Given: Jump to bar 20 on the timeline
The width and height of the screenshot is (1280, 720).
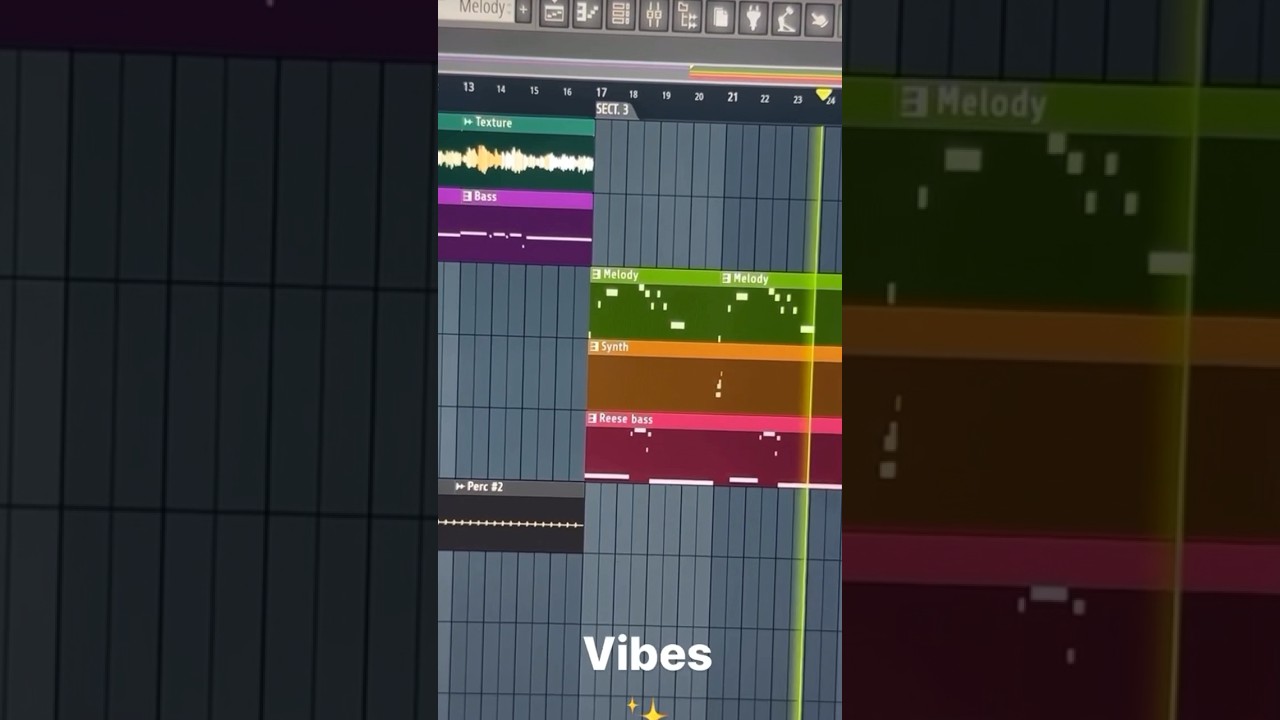Looking at the screenshot, I should (x=699, y=96).
